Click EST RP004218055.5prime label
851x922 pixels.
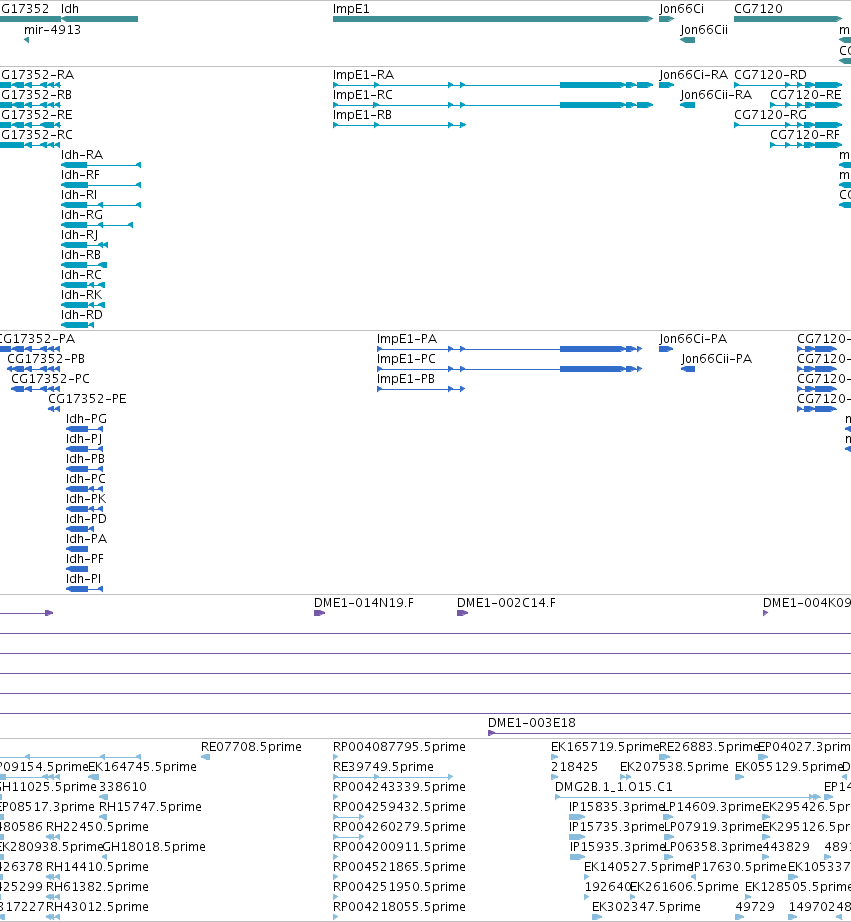(399, 907)
